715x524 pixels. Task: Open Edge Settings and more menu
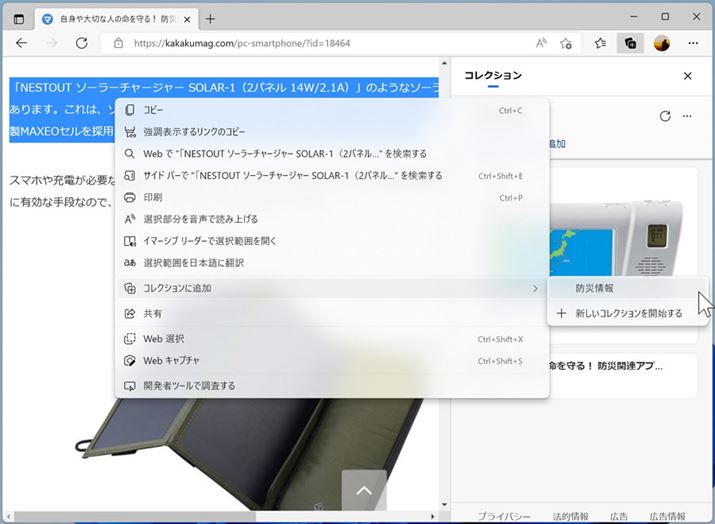(693, 43)
